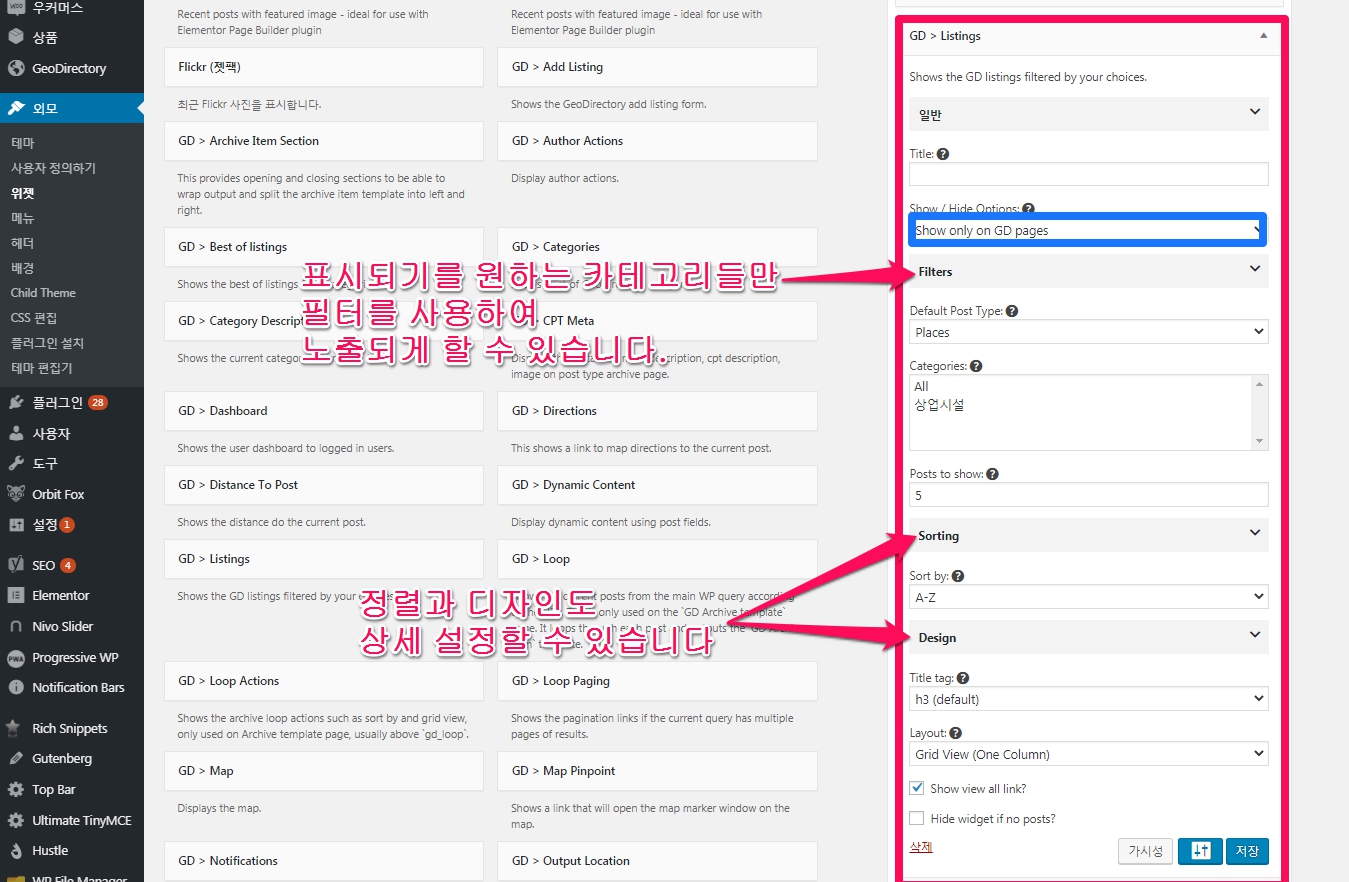The height and width of the screenshot is (882, 1349).
Task: Click the Appearance (외모) brush icon
Action: click(15, 108)
